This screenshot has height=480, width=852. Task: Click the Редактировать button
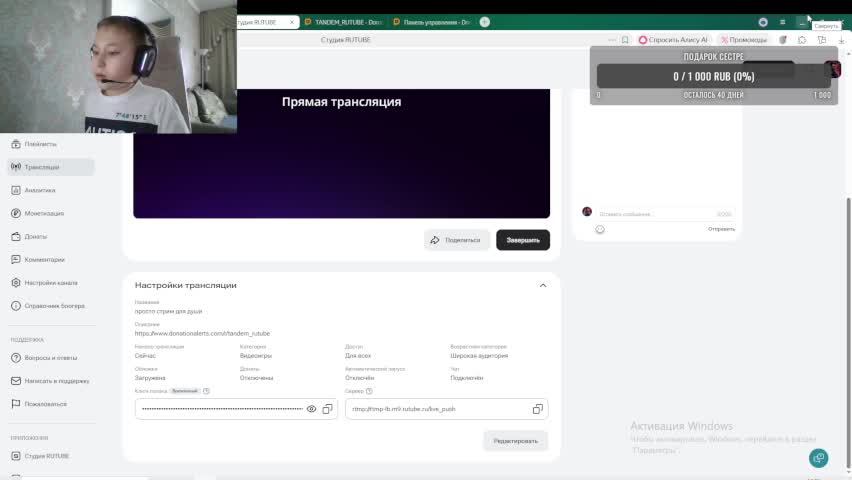click(x=515, y=441)
